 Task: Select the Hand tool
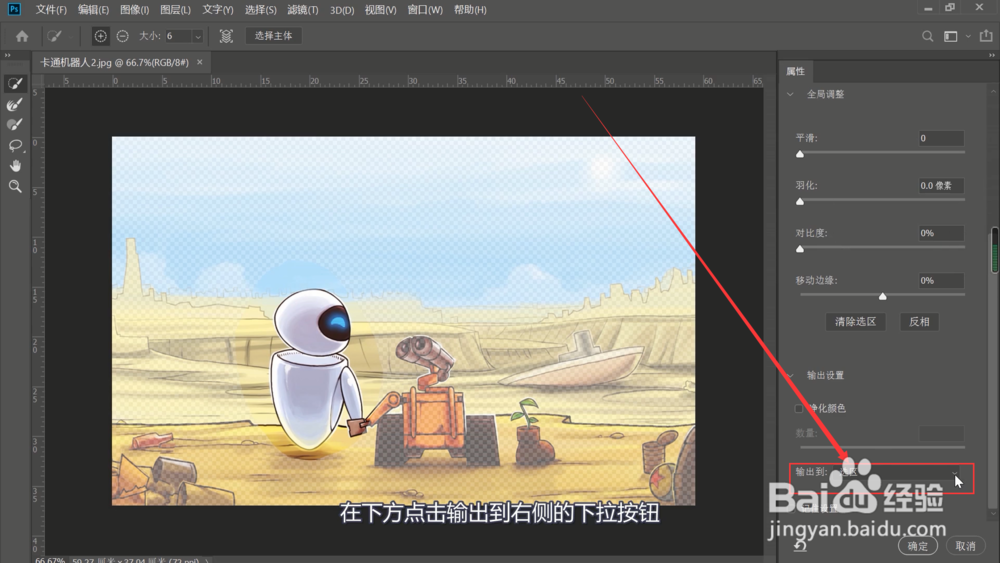(15, 166)
